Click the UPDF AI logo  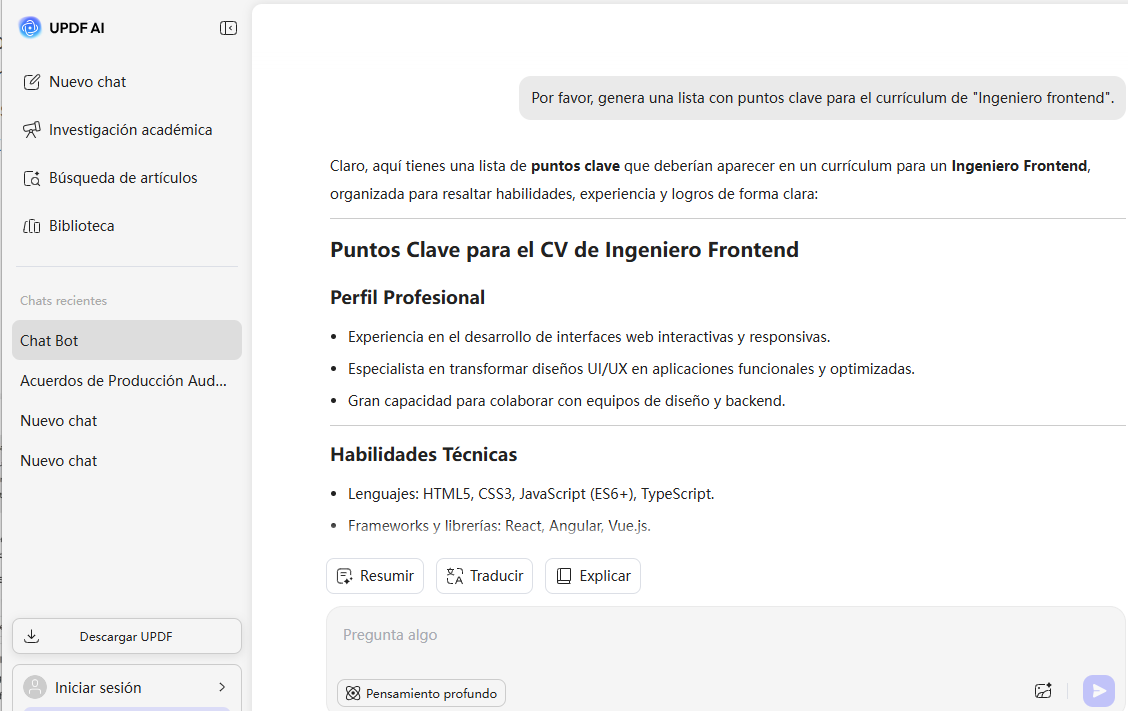tap(30, 27)
